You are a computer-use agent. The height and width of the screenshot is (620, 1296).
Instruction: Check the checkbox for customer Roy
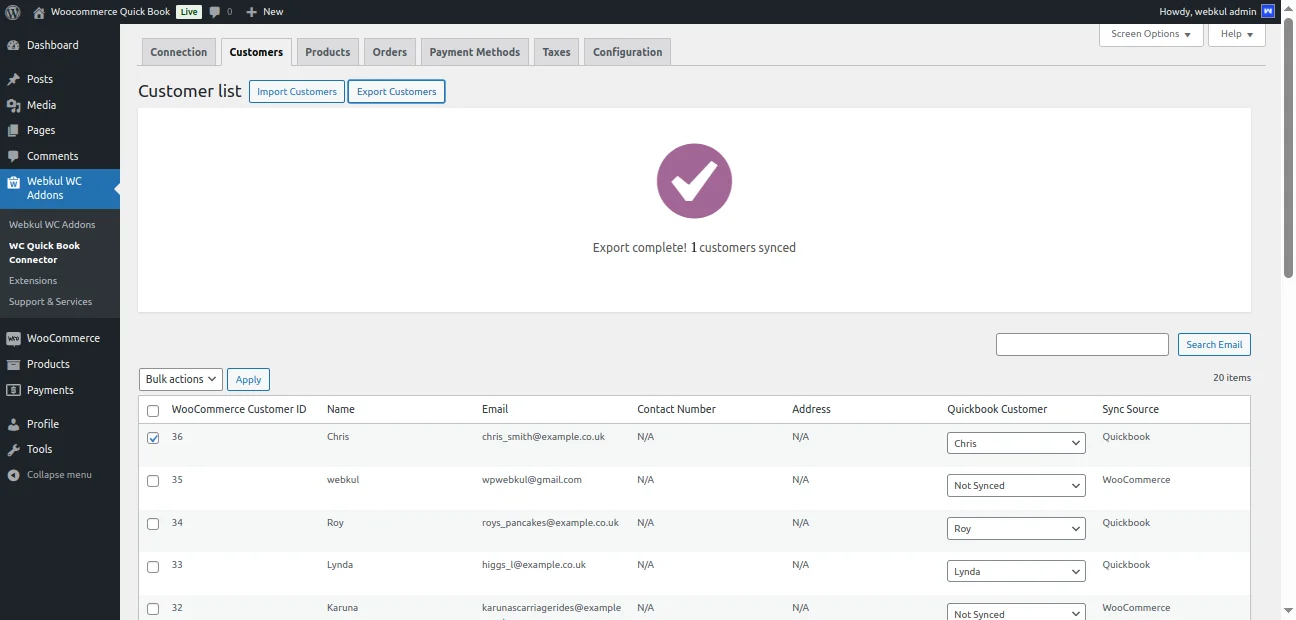click(x=153, y=523)
